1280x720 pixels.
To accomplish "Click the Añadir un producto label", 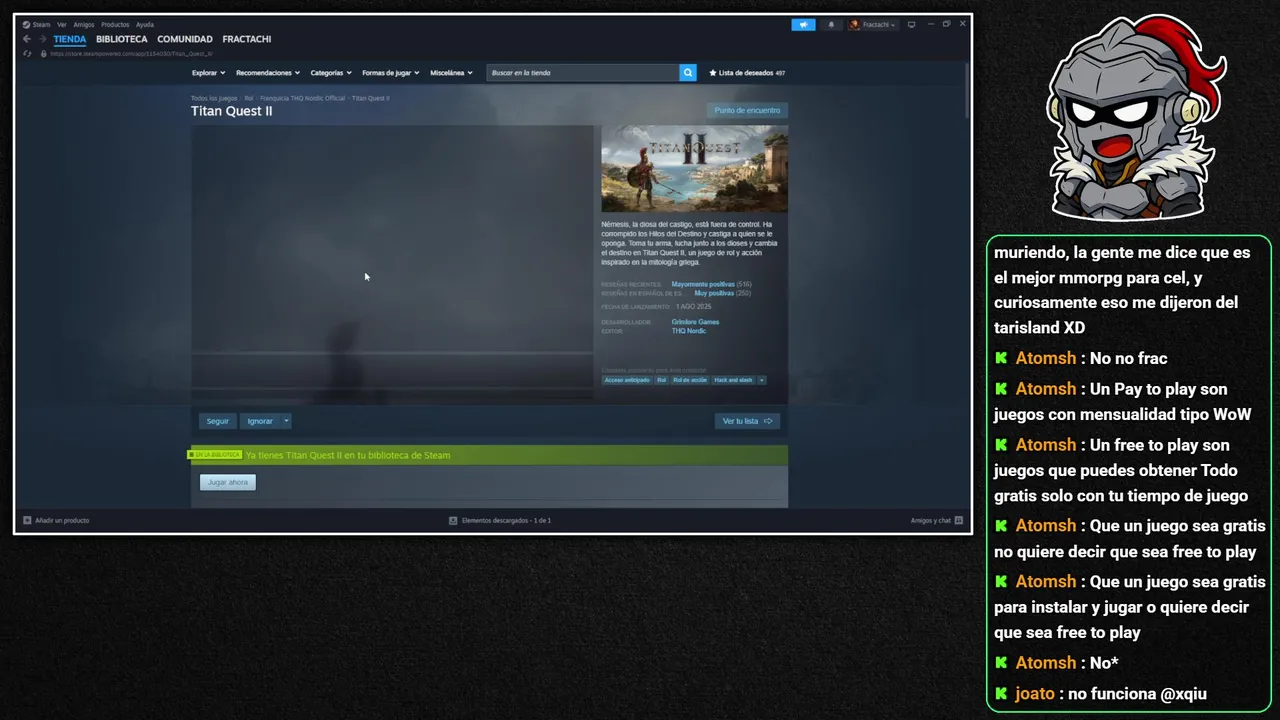I will [x=62, y=520].
